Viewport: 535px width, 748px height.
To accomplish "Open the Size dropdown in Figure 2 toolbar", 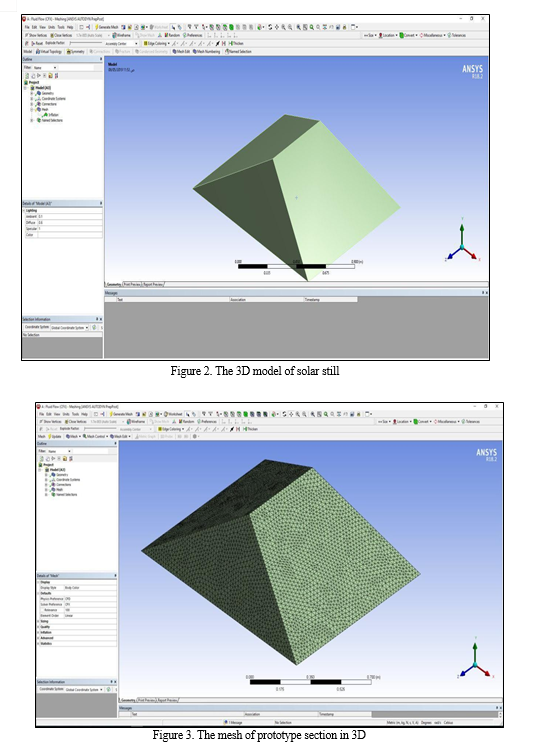I will point(370,35).
